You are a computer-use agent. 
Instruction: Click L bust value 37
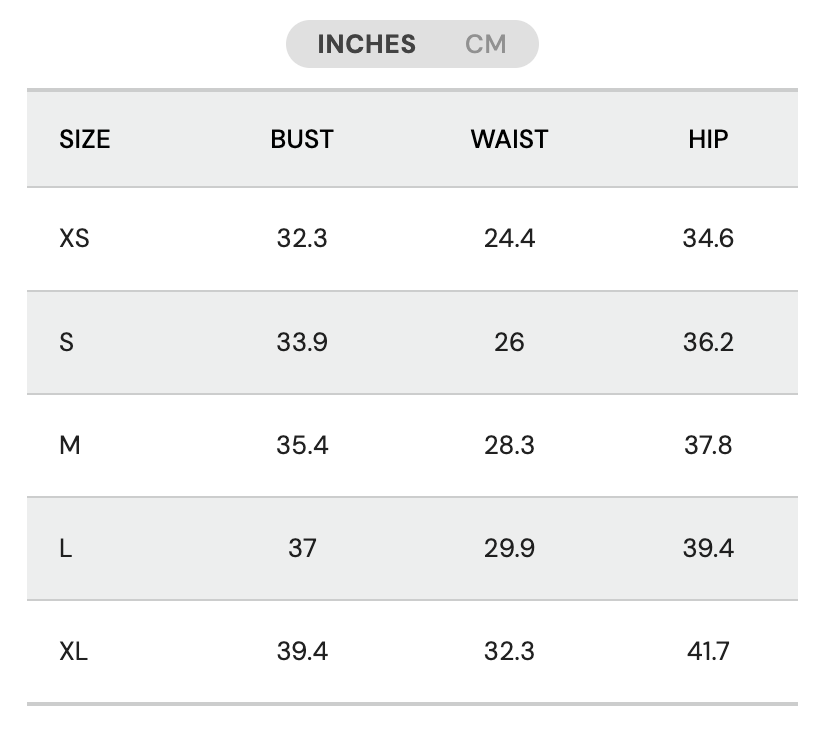(x=302, y=548)
